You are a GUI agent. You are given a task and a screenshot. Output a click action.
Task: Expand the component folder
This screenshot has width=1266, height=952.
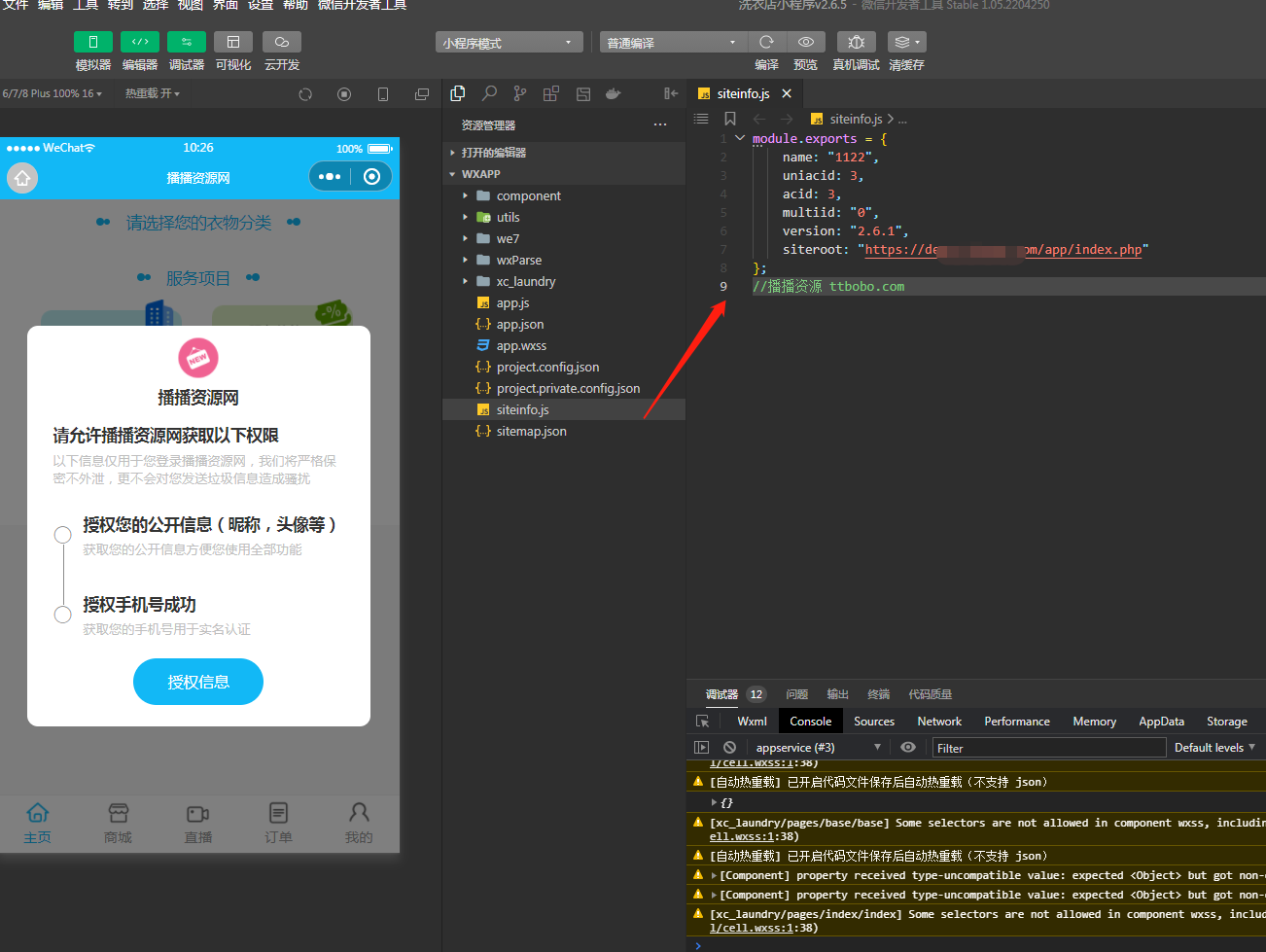[x=564, y=195]
